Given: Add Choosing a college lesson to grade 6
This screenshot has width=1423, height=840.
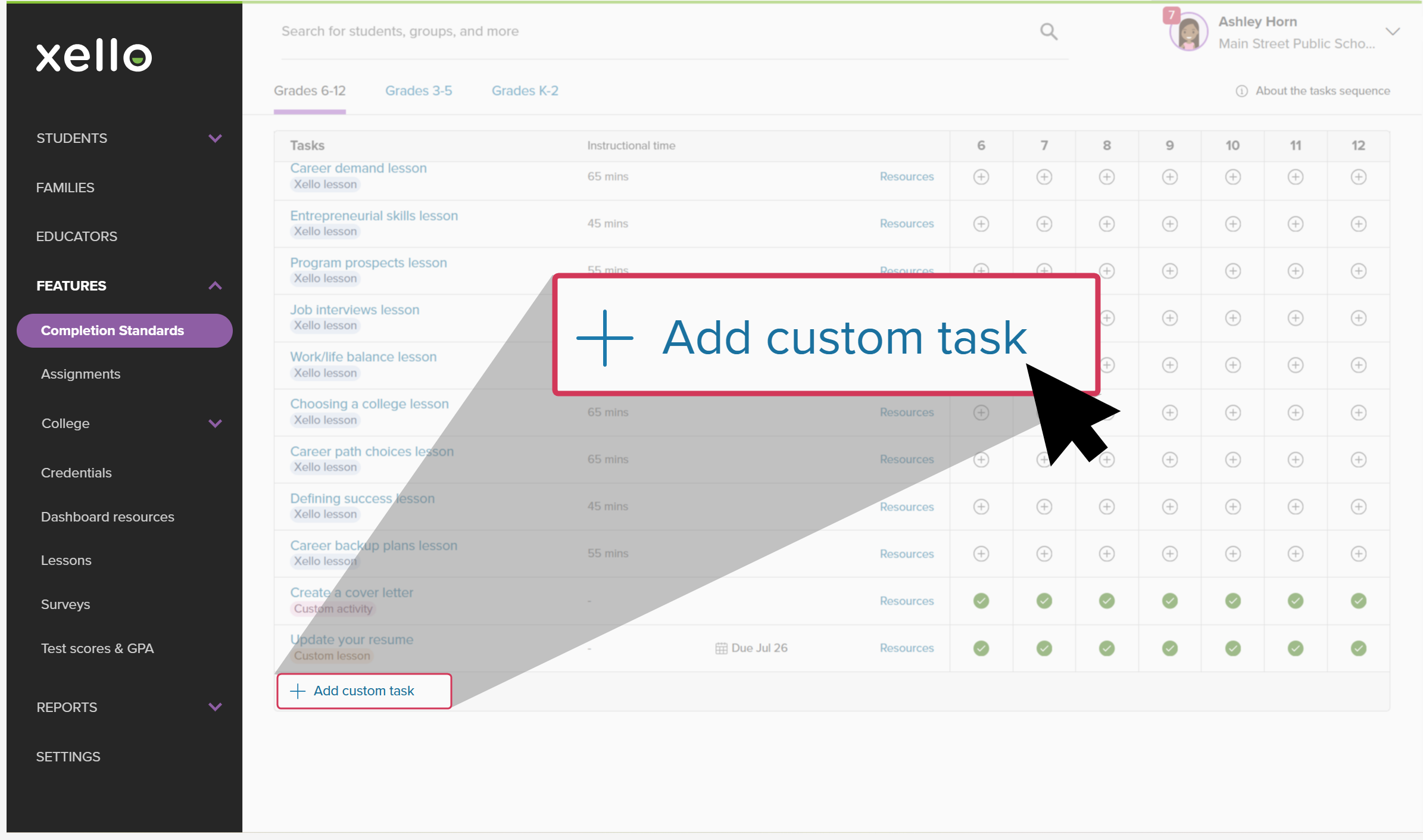Looking at the screenshot, I should coord(981,413).
